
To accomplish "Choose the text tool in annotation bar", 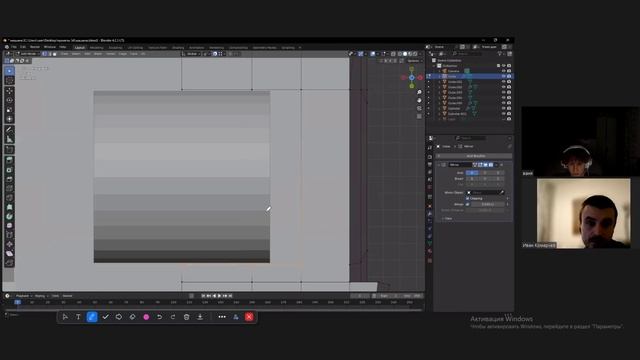I will click(78, 317).
